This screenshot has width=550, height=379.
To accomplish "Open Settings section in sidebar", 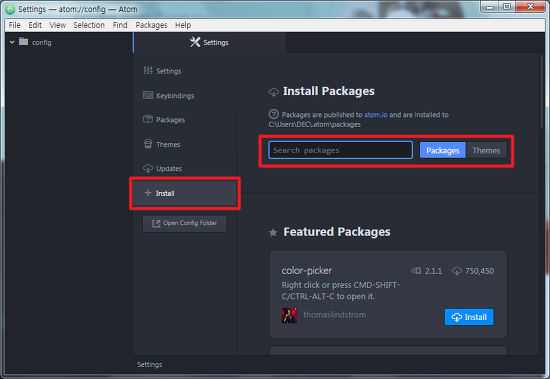I will tap(169, 71).
